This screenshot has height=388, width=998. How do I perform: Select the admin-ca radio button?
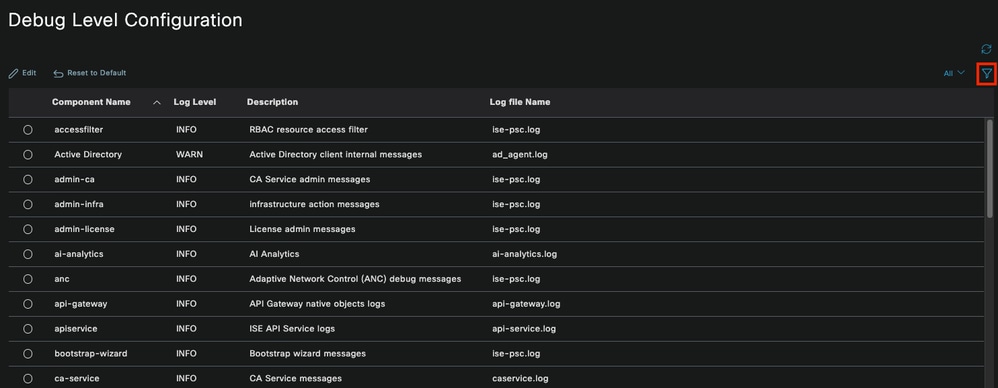27,179
